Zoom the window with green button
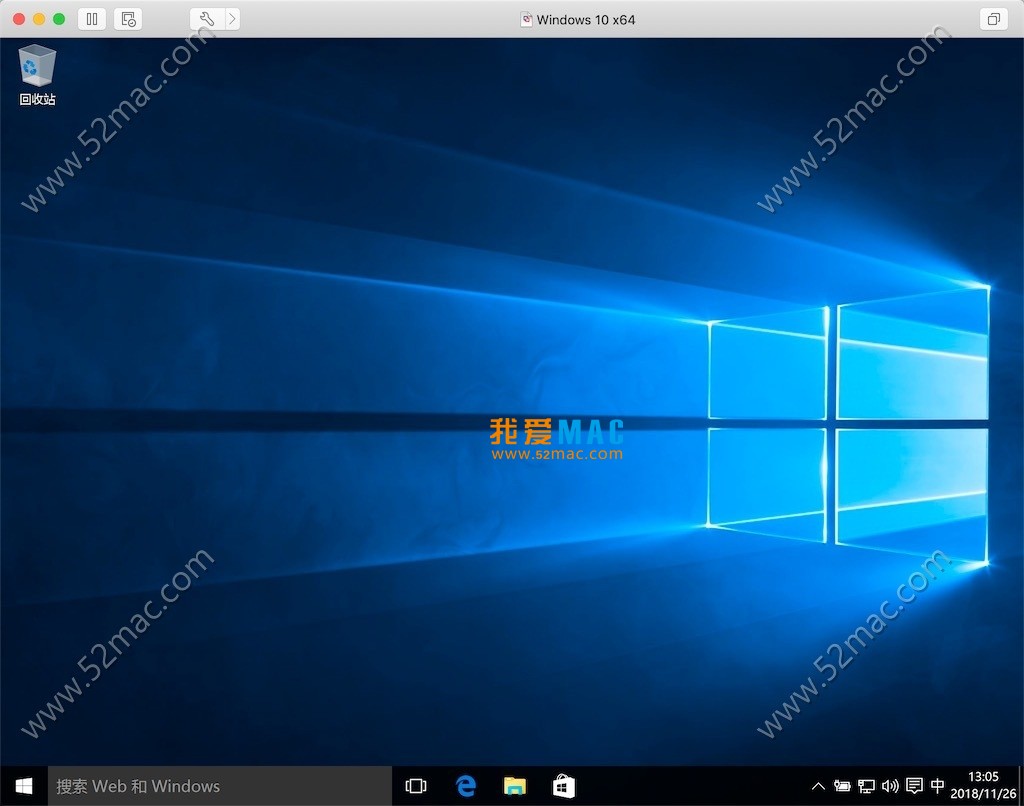1024x806 pixels. tap(59, 19)
